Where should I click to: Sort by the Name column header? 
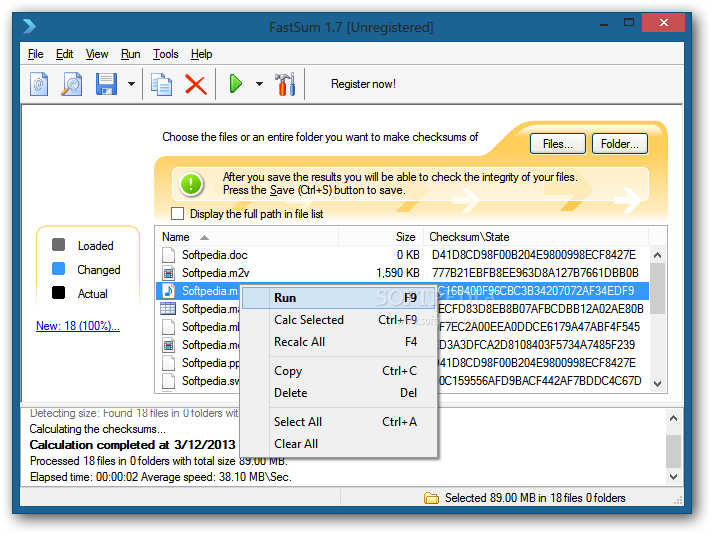coord(247,237)
